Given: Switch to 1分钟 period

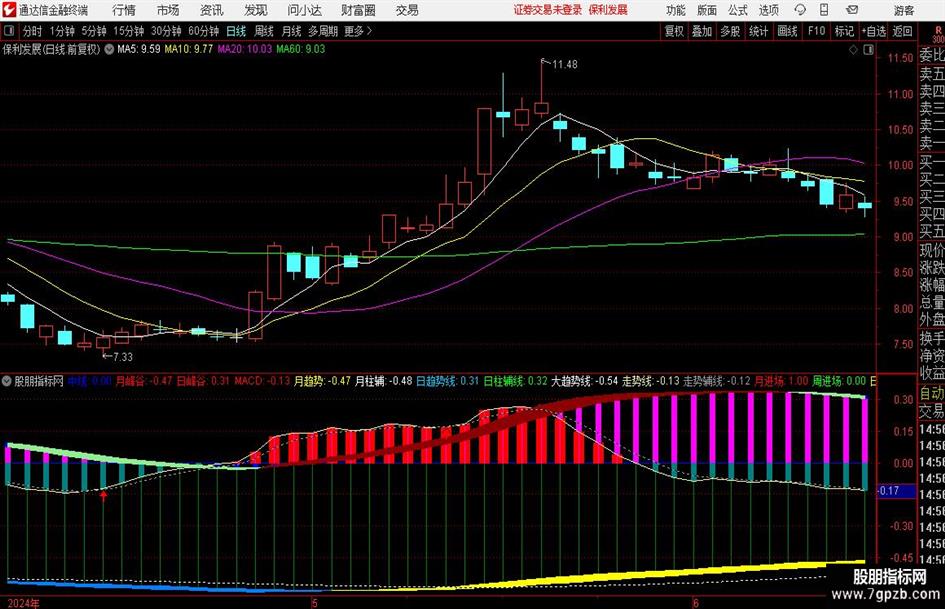Looking at the screenshot, I should coord(62,31).
